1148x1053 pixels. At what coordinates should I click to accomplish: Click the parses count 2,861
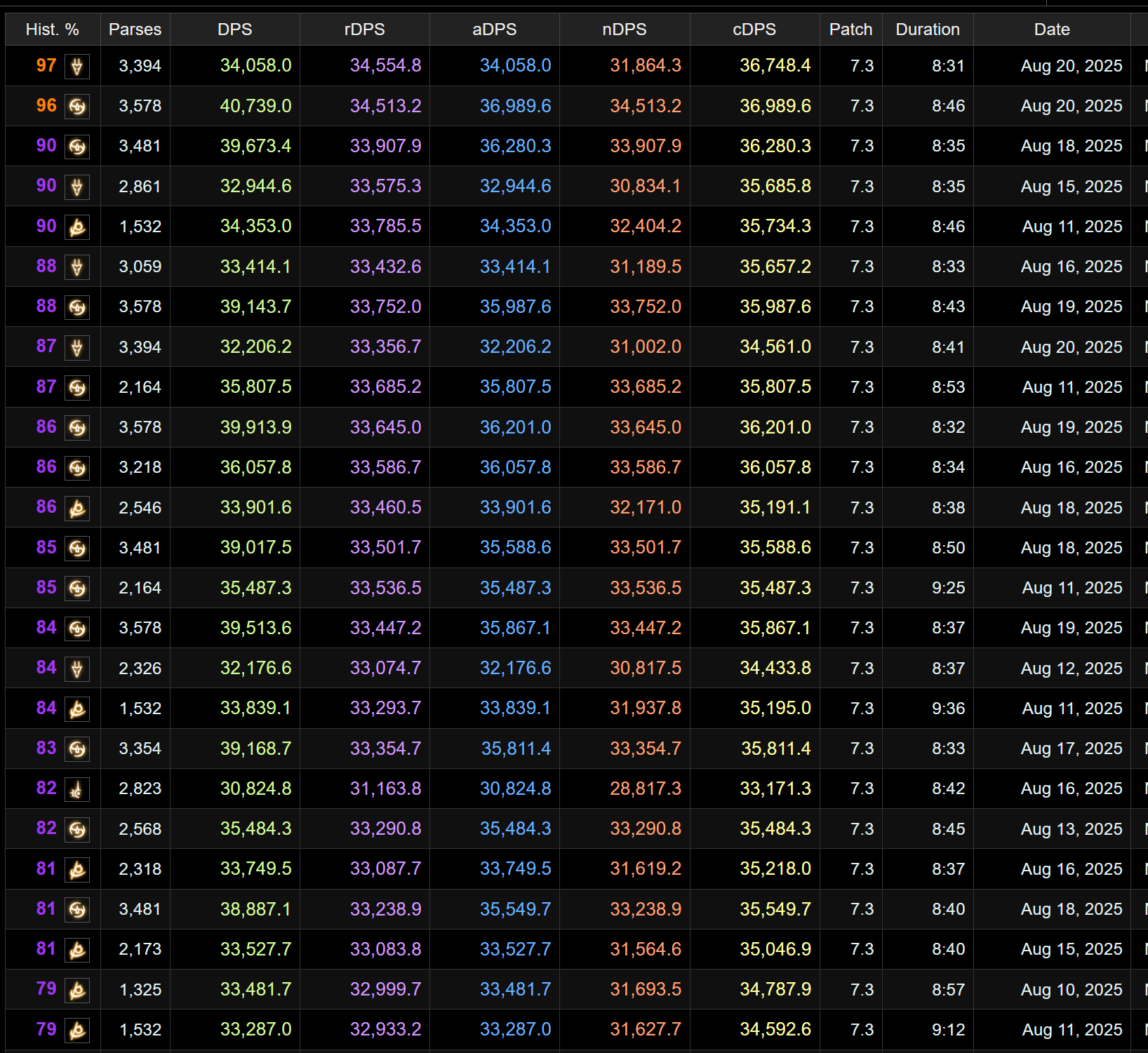[x=140, y=187]
